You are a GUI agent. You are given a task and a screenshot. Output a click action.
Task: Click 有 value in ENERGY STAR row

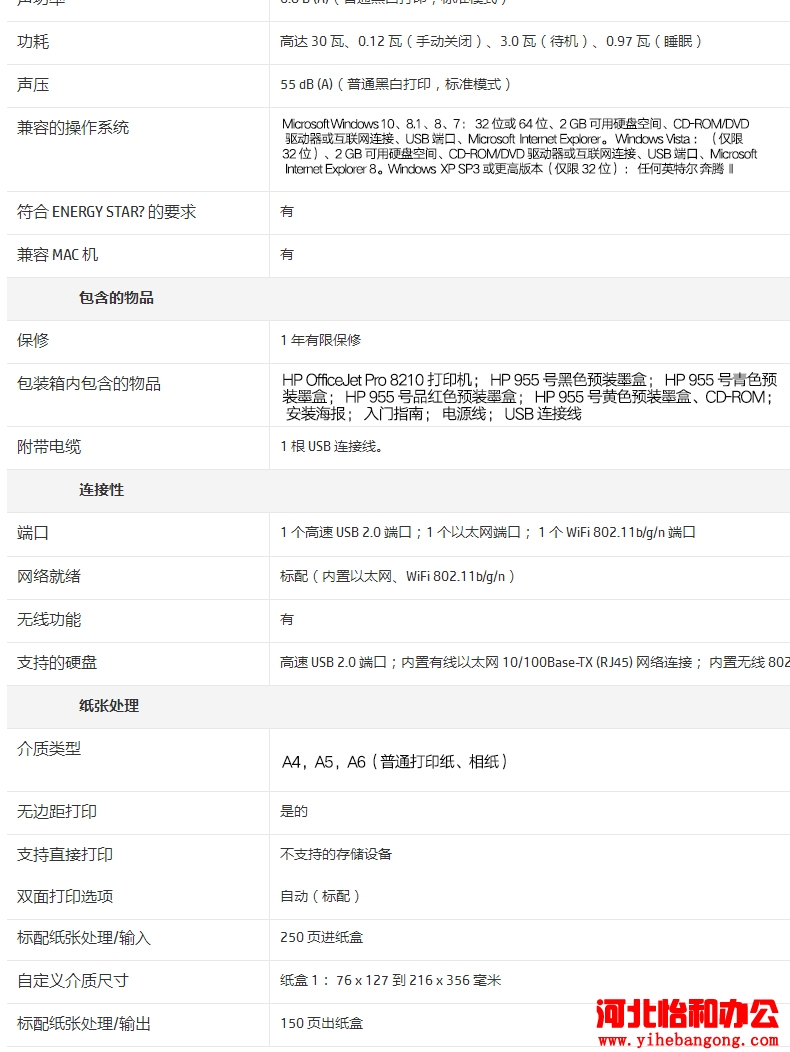[x=287, y=212]
